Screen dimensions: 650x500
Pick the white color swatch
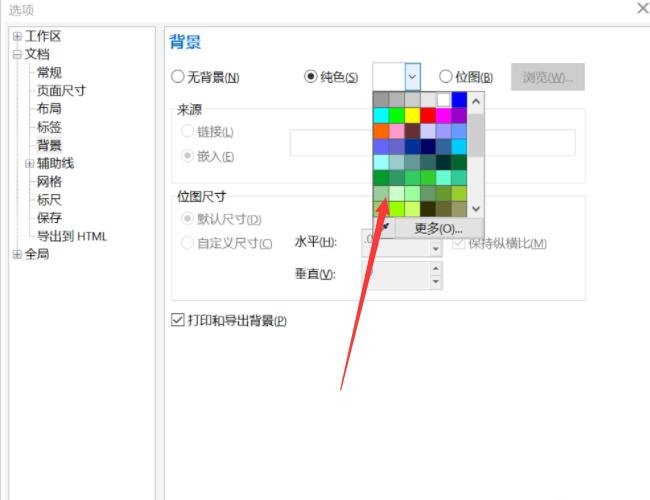pyautogui.click(x=443, y=100)
